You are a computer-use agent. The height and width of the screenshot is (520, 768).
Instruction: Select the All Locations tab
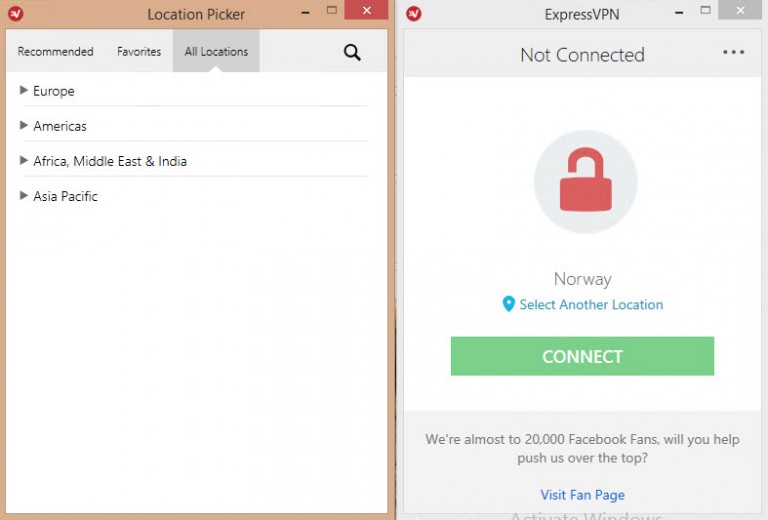pyautogui.click(x=216, y=51)
